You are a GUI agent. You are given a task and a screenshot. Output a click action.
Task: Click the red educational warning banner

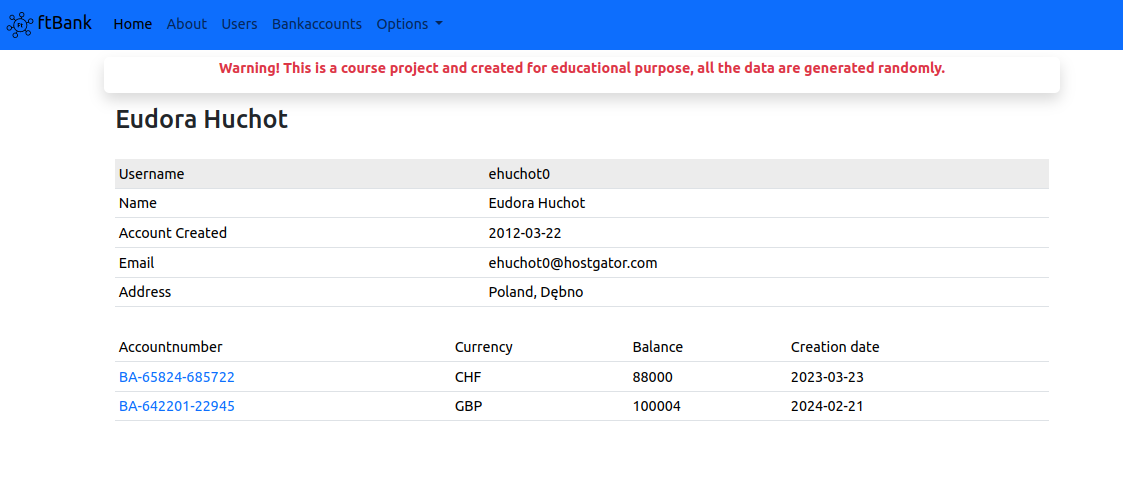point(581,68)
